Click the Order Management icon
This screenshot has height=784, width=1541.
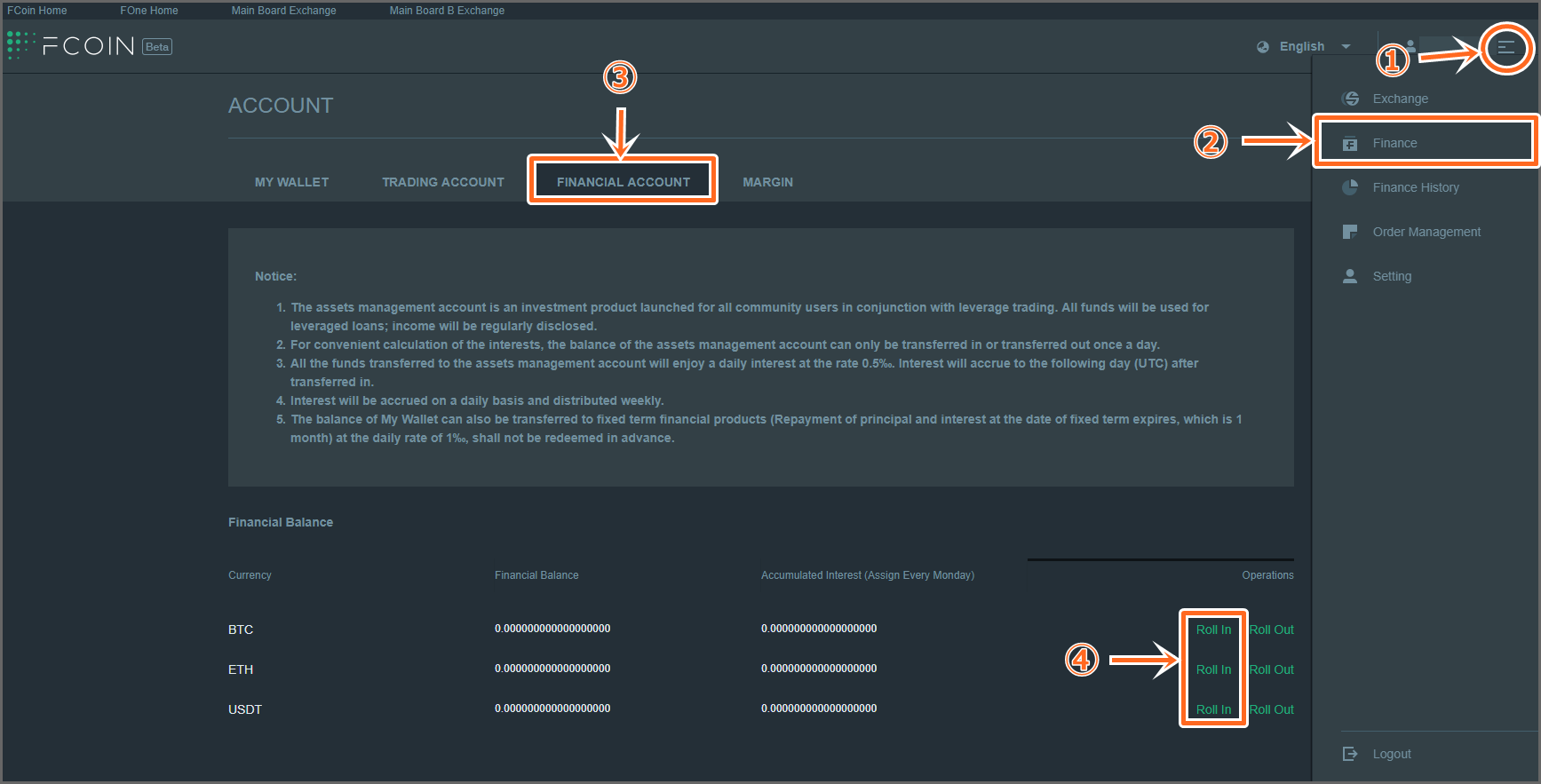click(x=1350, y=232)
